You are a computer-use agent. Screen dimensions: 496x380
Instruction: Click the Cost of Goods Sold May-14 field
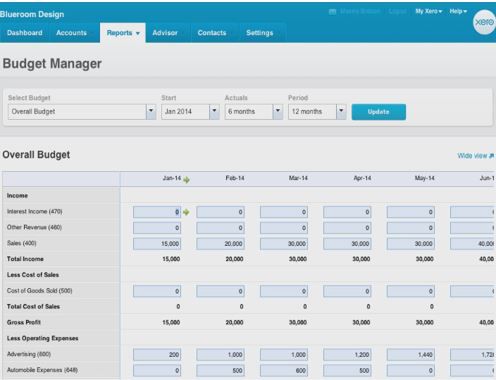click(411, 291)
